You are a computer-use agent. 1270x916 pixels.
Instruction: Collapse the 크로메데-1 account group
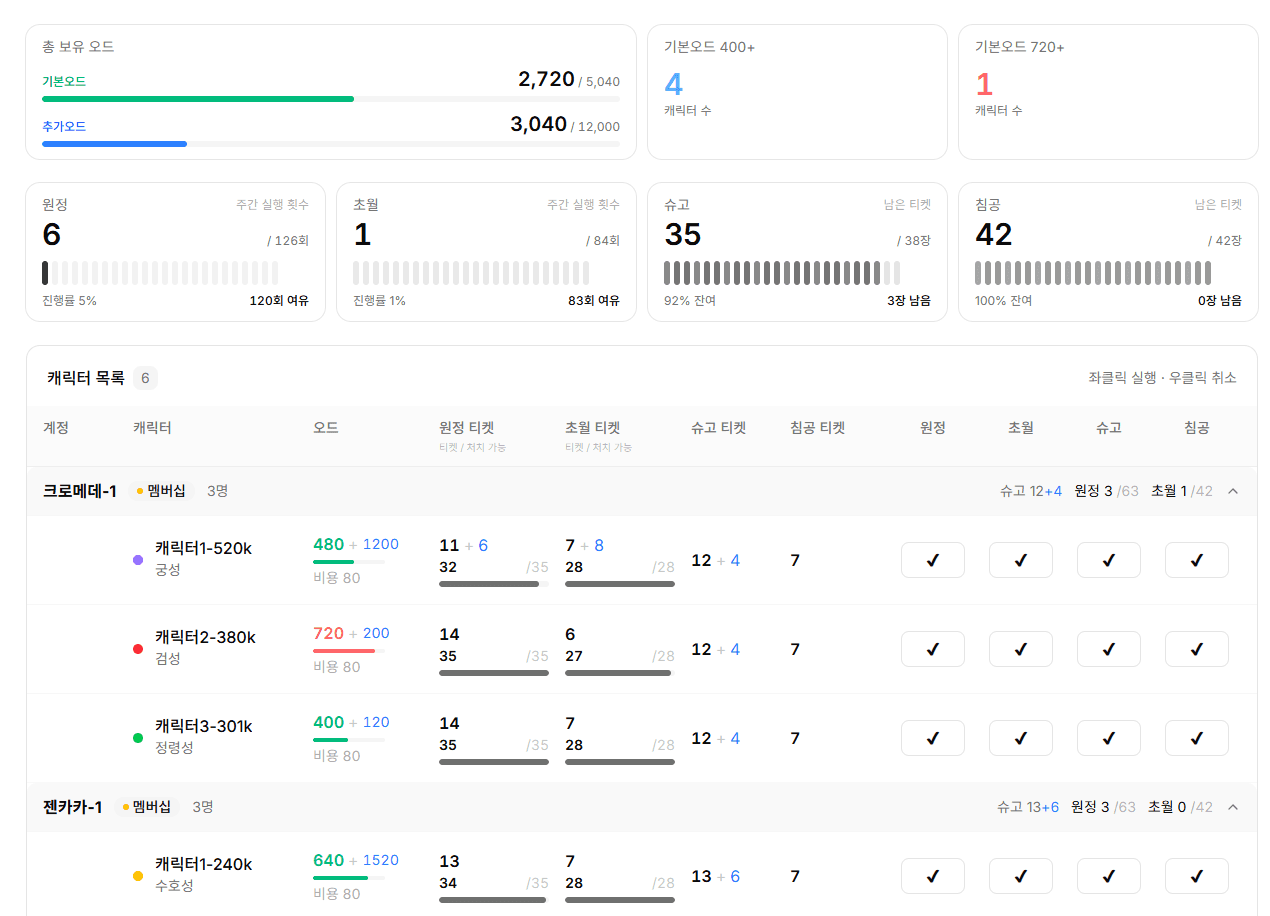point(1233,491)
